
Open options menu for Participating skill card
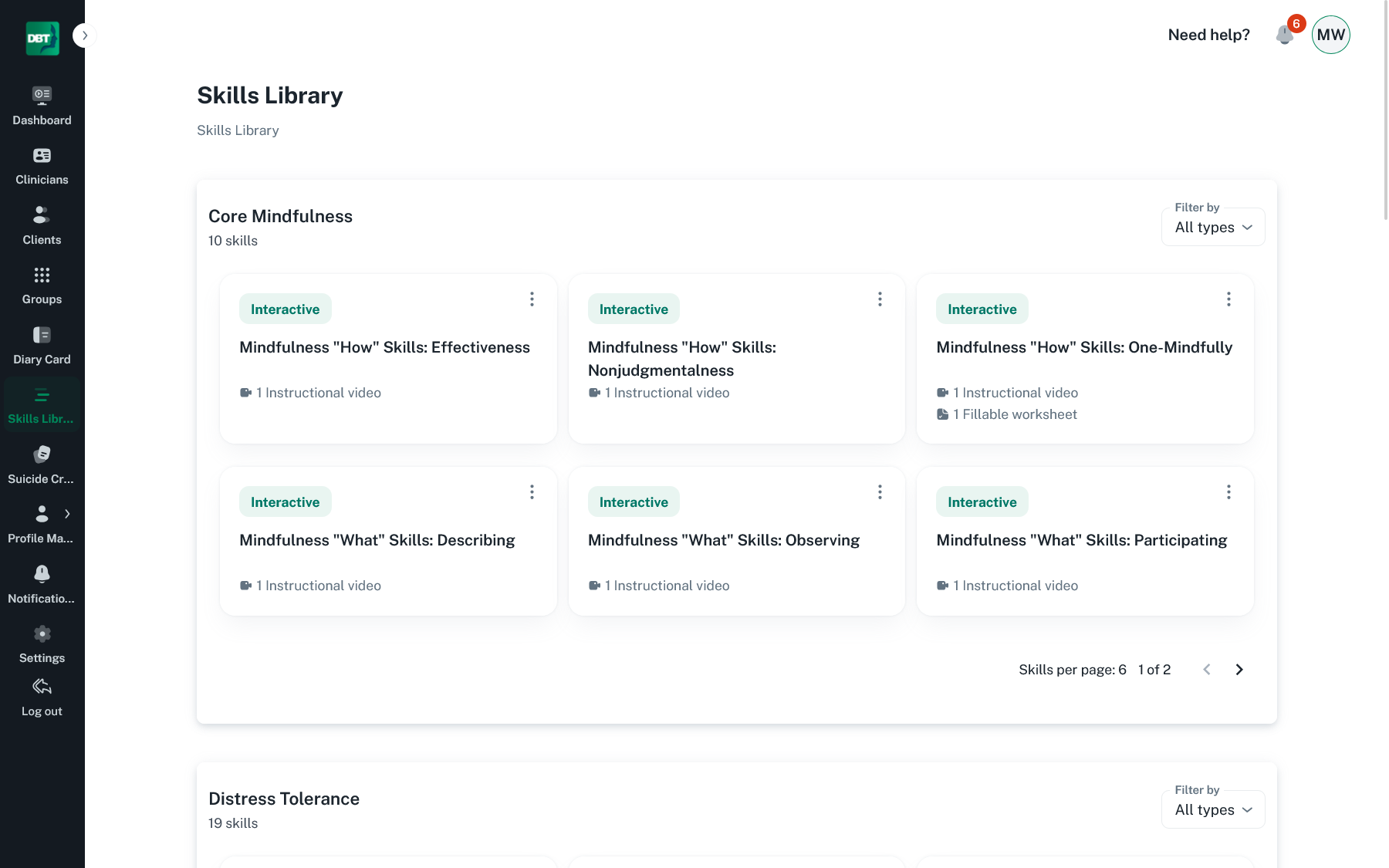(x=1228, y=492)
